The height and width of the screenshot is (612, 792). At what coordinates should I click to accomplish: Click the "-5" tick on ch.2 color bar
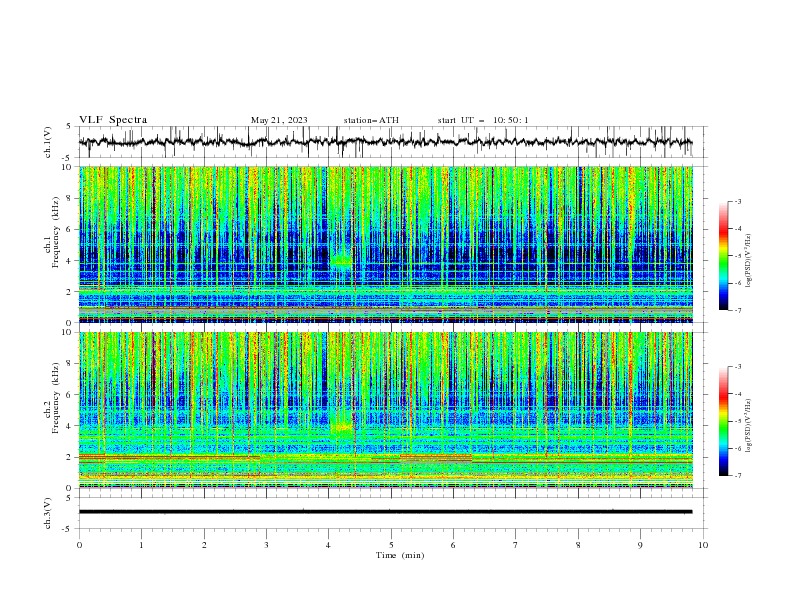click(x=737, y=421)
